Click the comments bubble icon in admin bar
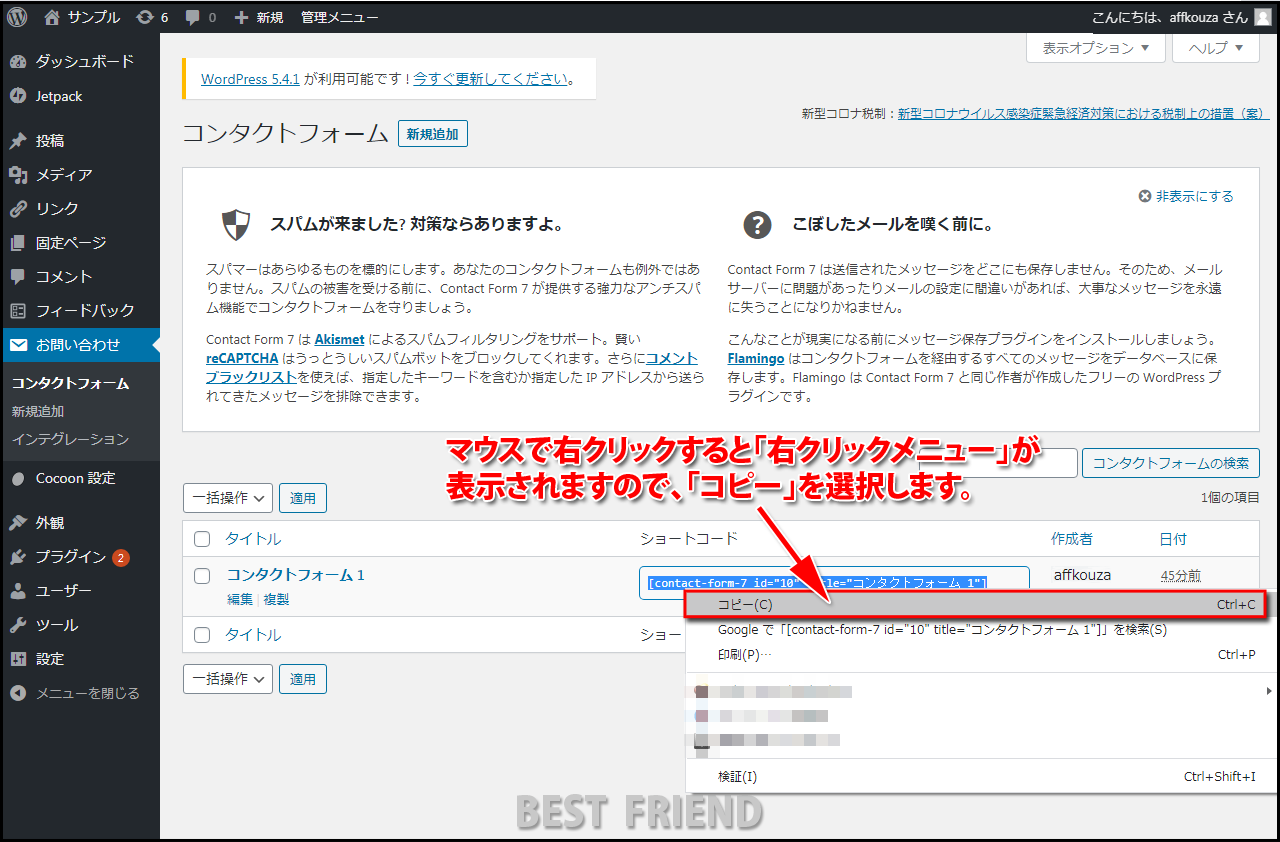The image size is (1280, 842). point(199,17)
